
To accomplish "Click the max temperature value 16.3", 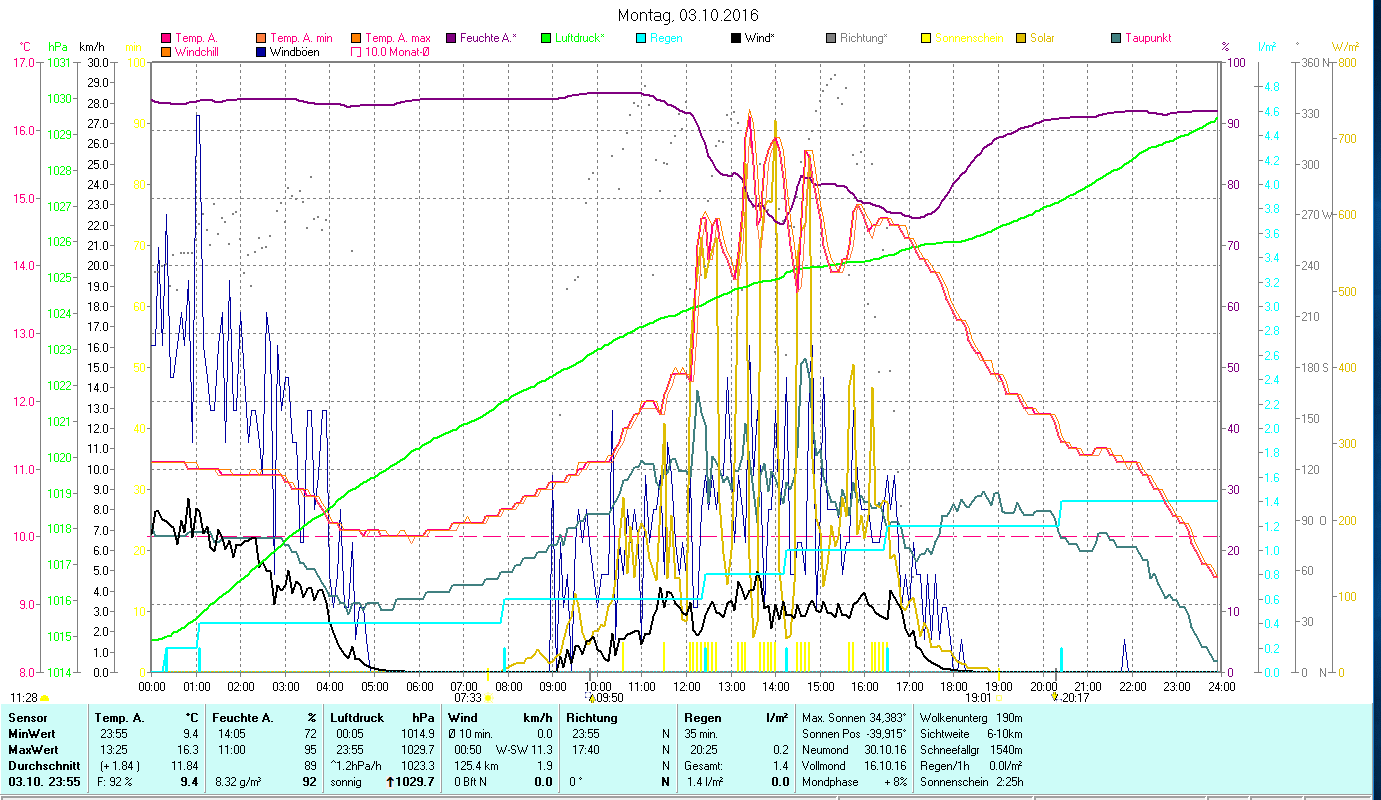I will [188, 750].
